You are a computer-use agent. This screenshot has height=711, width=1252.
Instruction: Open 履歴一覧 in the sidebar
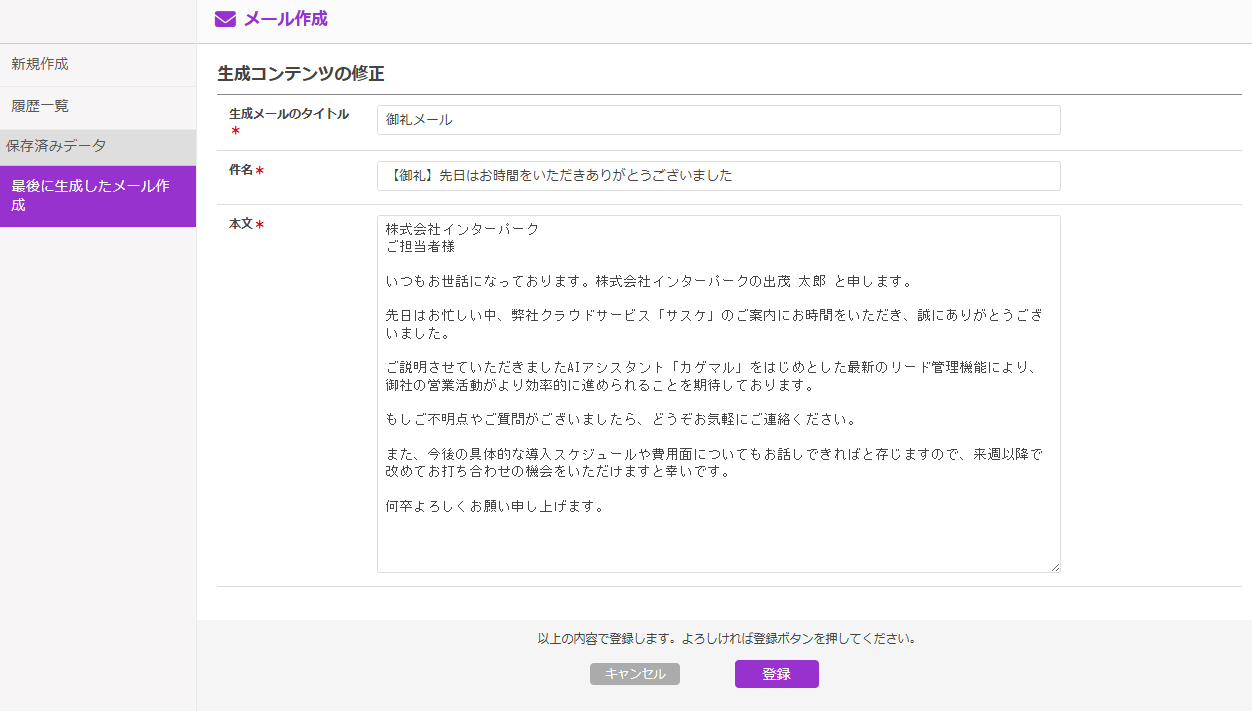pos(40,106)
